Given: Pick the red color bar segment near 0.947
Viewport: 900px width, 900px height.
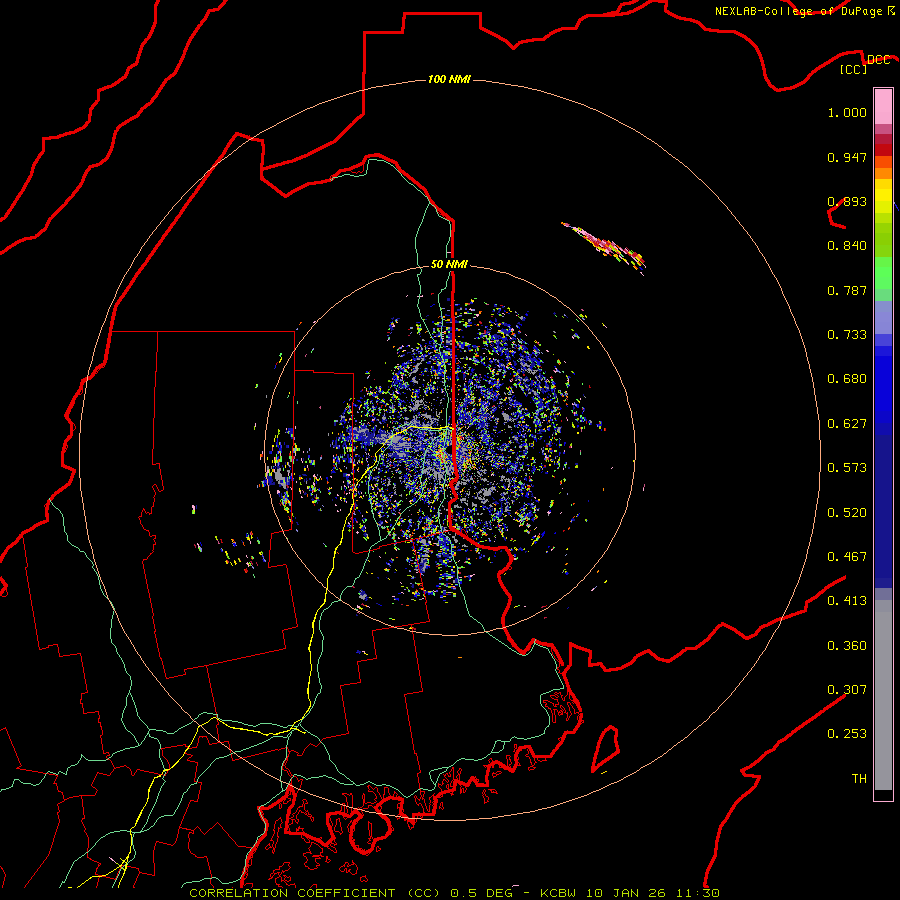Looking at the screenshot, I should pyautogui.click(x=883, y=150).
